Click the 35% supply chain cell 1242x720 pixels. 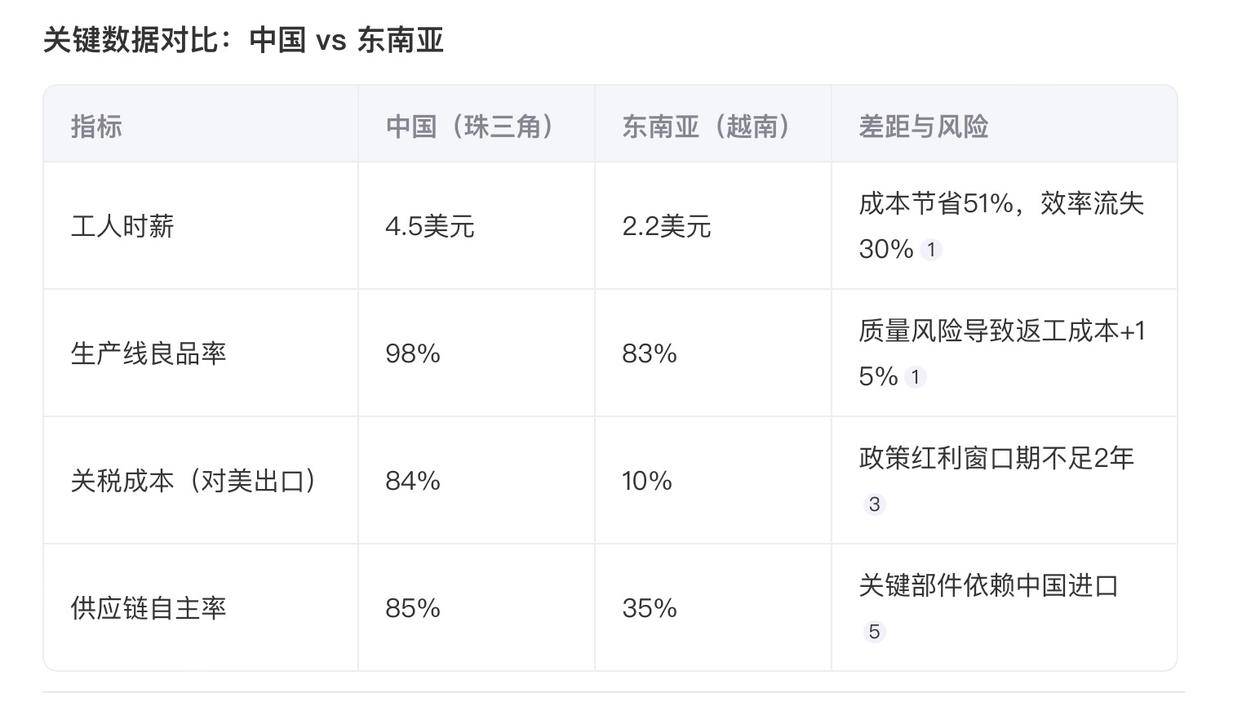click(649, 607)
